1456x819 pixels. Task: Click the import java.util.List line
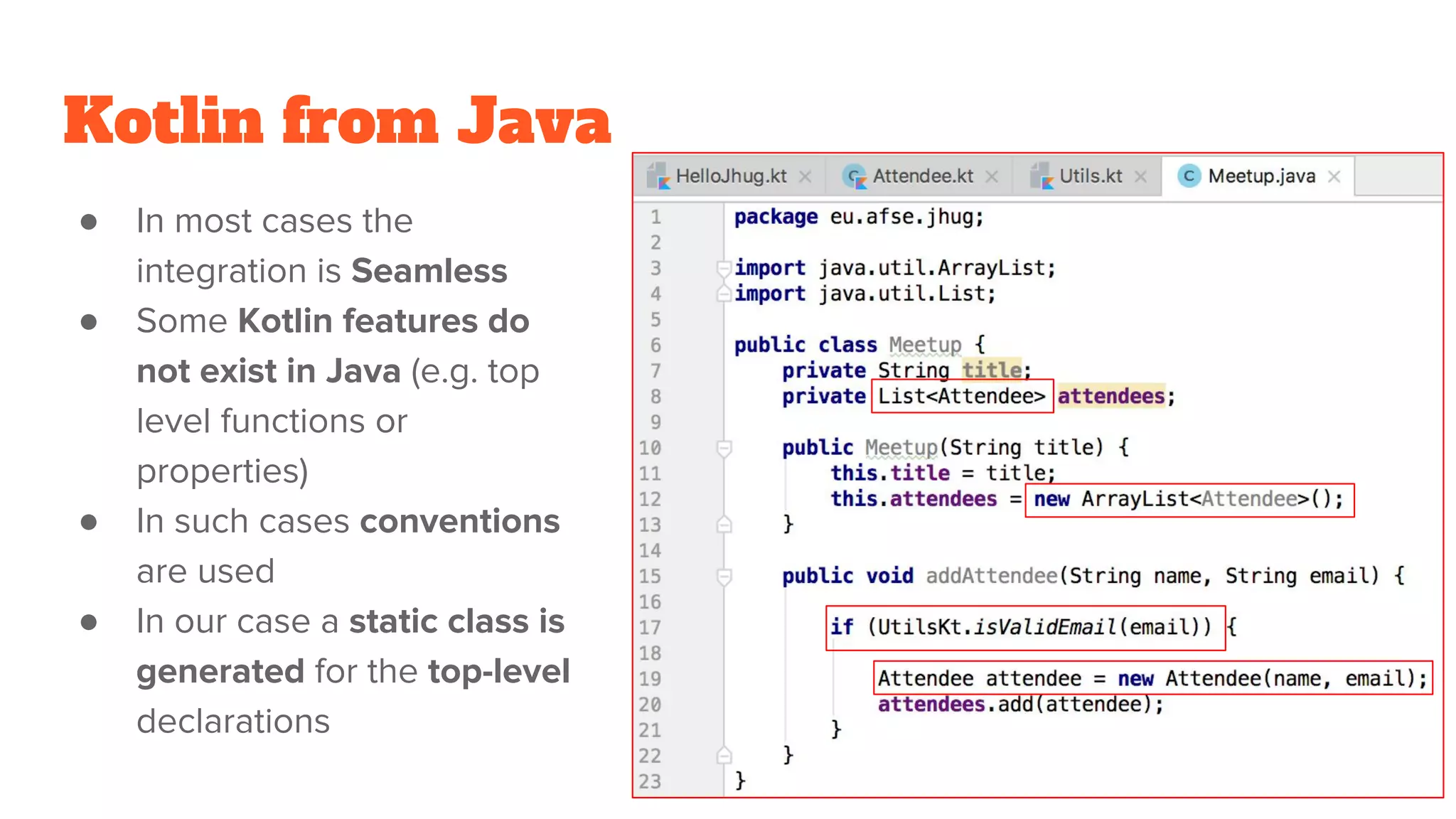point(865,293)
